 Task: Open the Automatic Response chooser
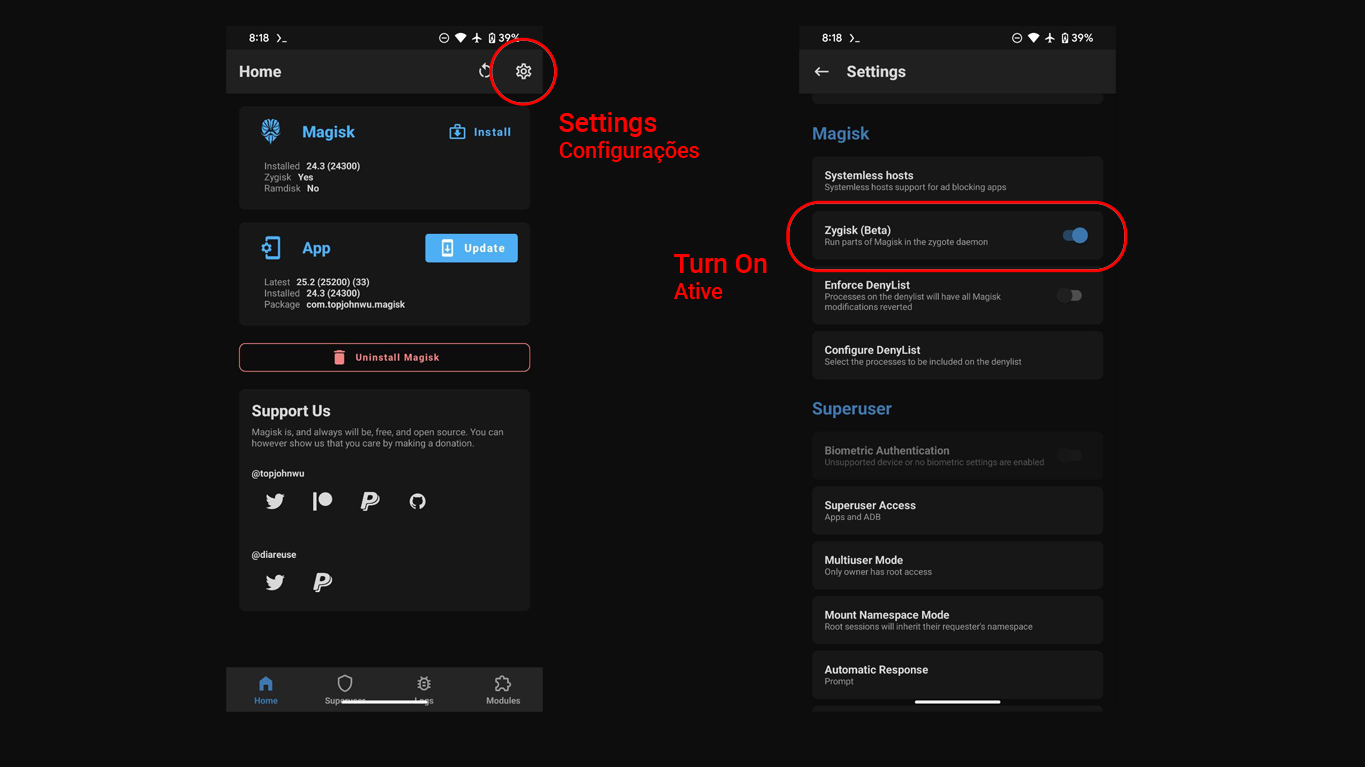coord(957,675)
